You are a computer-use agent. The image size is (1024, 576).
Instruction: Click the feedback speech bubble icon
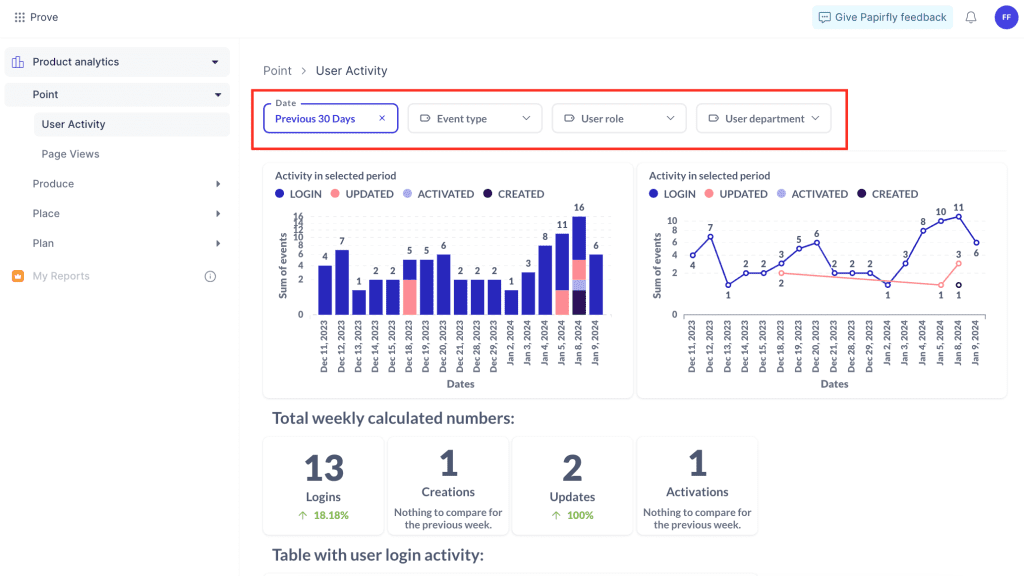[x=825, y=18]
